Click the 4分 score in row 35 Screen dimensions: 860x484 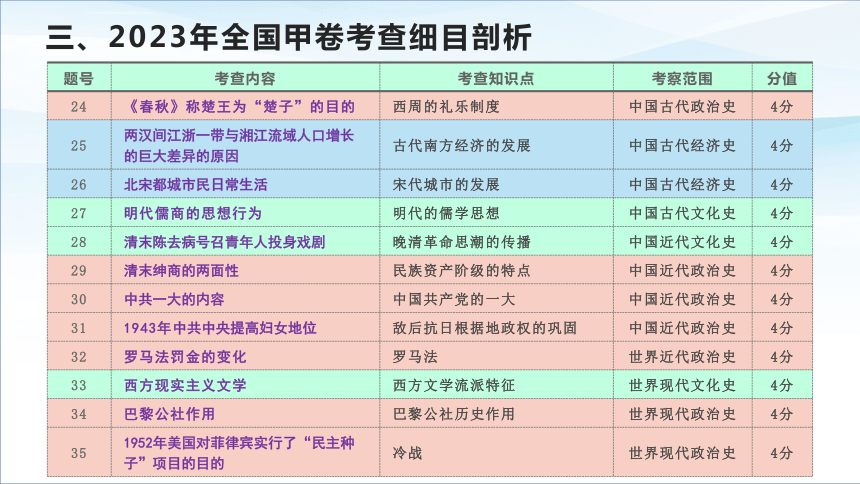click(782, 453)
